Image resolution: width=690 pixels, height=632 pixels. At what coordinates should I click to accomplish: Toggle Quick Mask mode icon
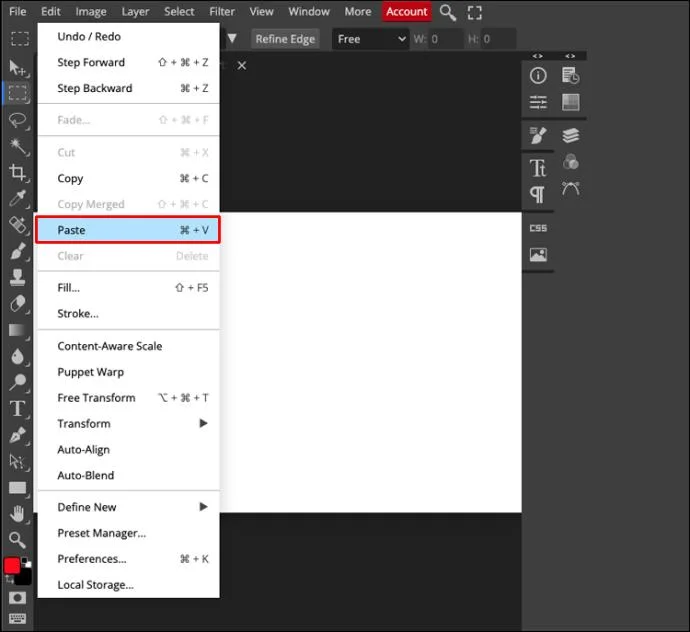click(x=18, y=598)
